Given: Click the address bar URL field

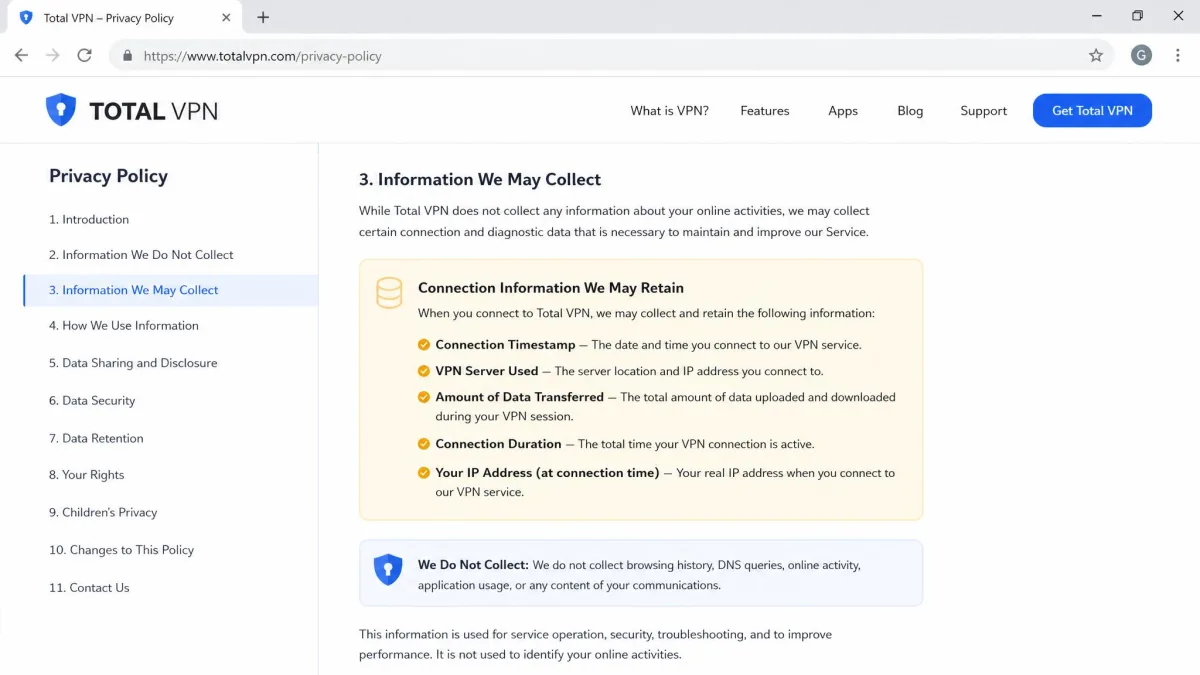Looking at the screenshot, I should coord(610,56).
